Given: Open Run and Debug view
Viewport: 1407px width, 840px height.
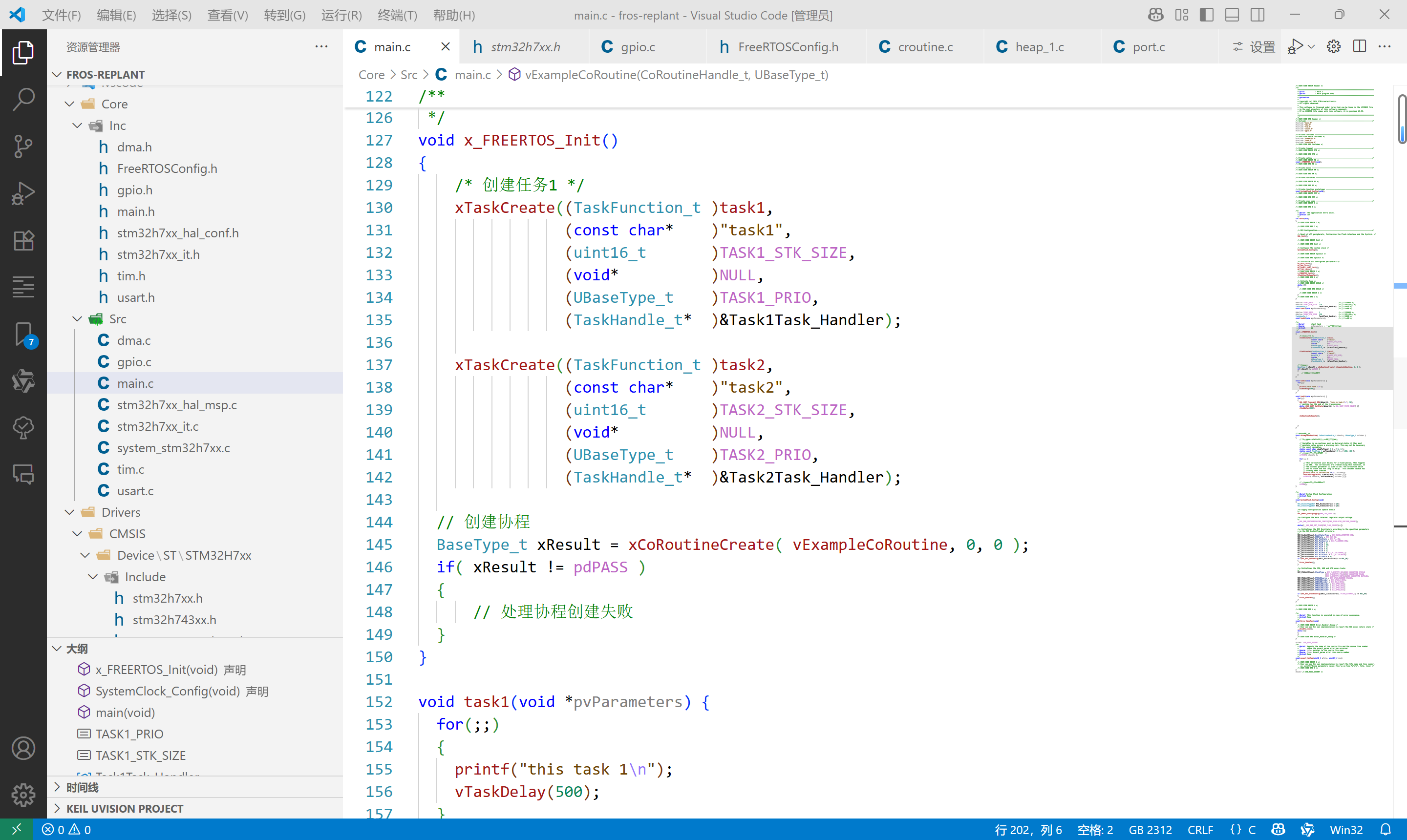Looking at the screenshot, I should tap(23, 193).
